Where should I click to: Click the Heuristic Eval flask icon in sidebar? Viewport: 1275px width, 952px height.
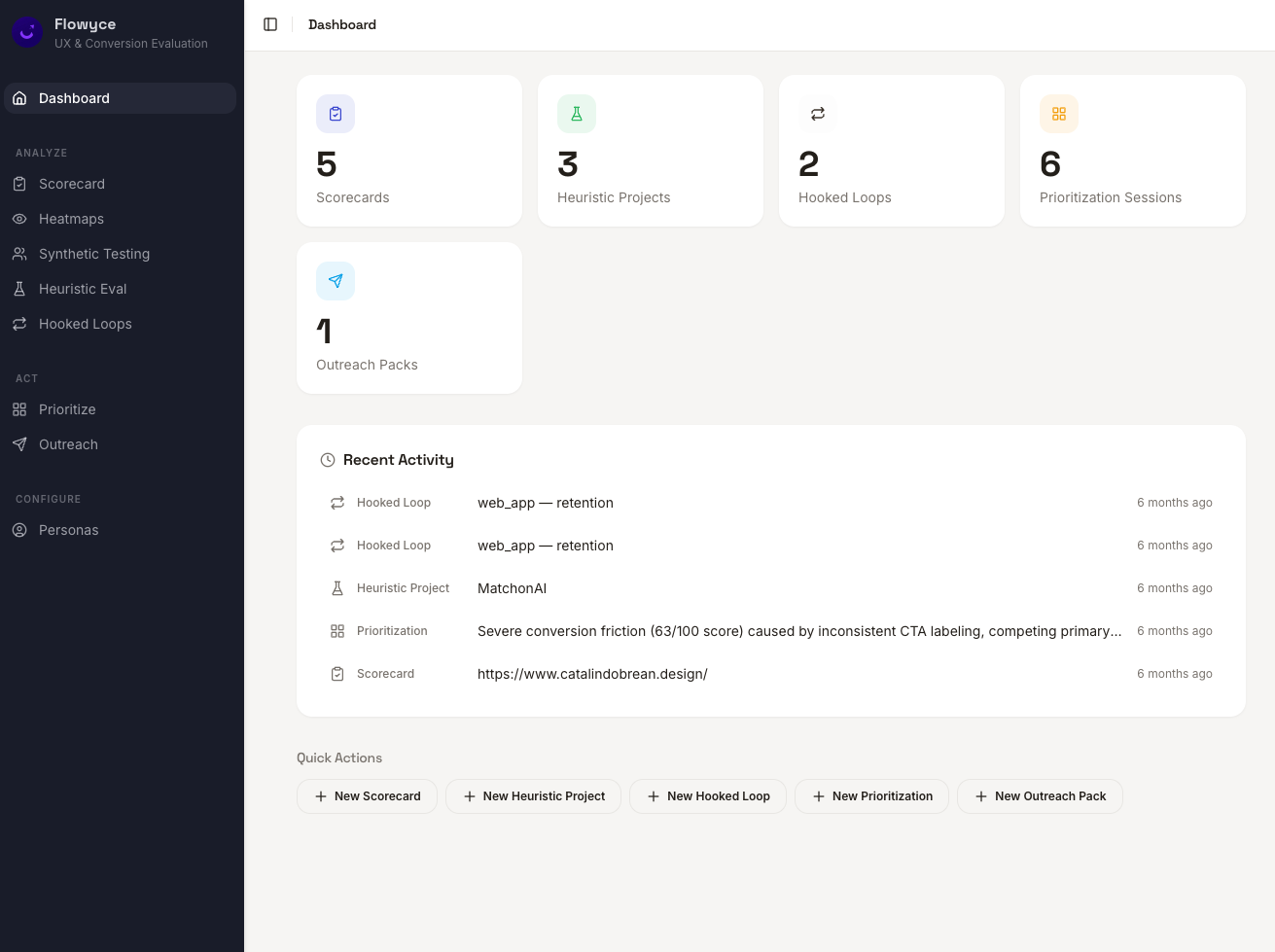(19, 289)
